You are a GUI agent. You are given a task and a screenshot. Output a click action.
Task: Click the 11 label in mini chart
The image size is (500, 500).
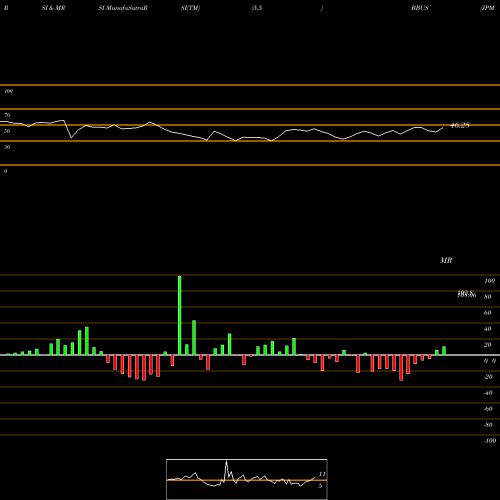click(322, 474)
